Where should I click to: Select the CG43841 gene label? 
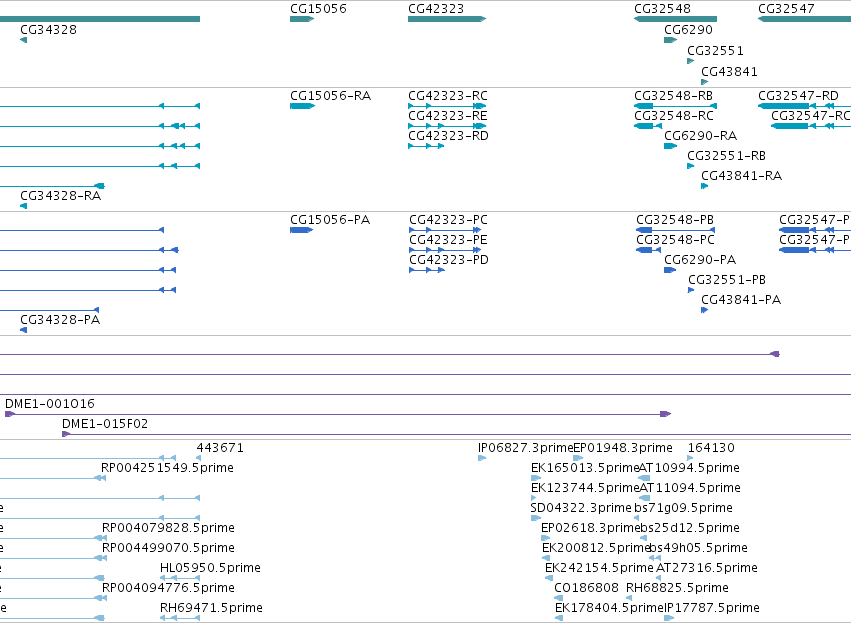click(x=729, y=72)
